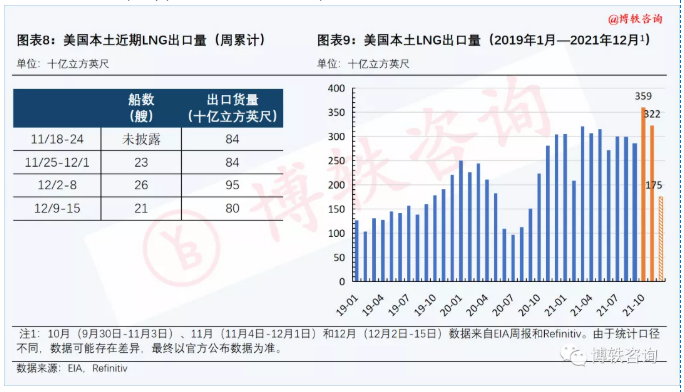Click the hatched orange 175 bar
Viewport: 684px width, 392px height.
[660, 239]
